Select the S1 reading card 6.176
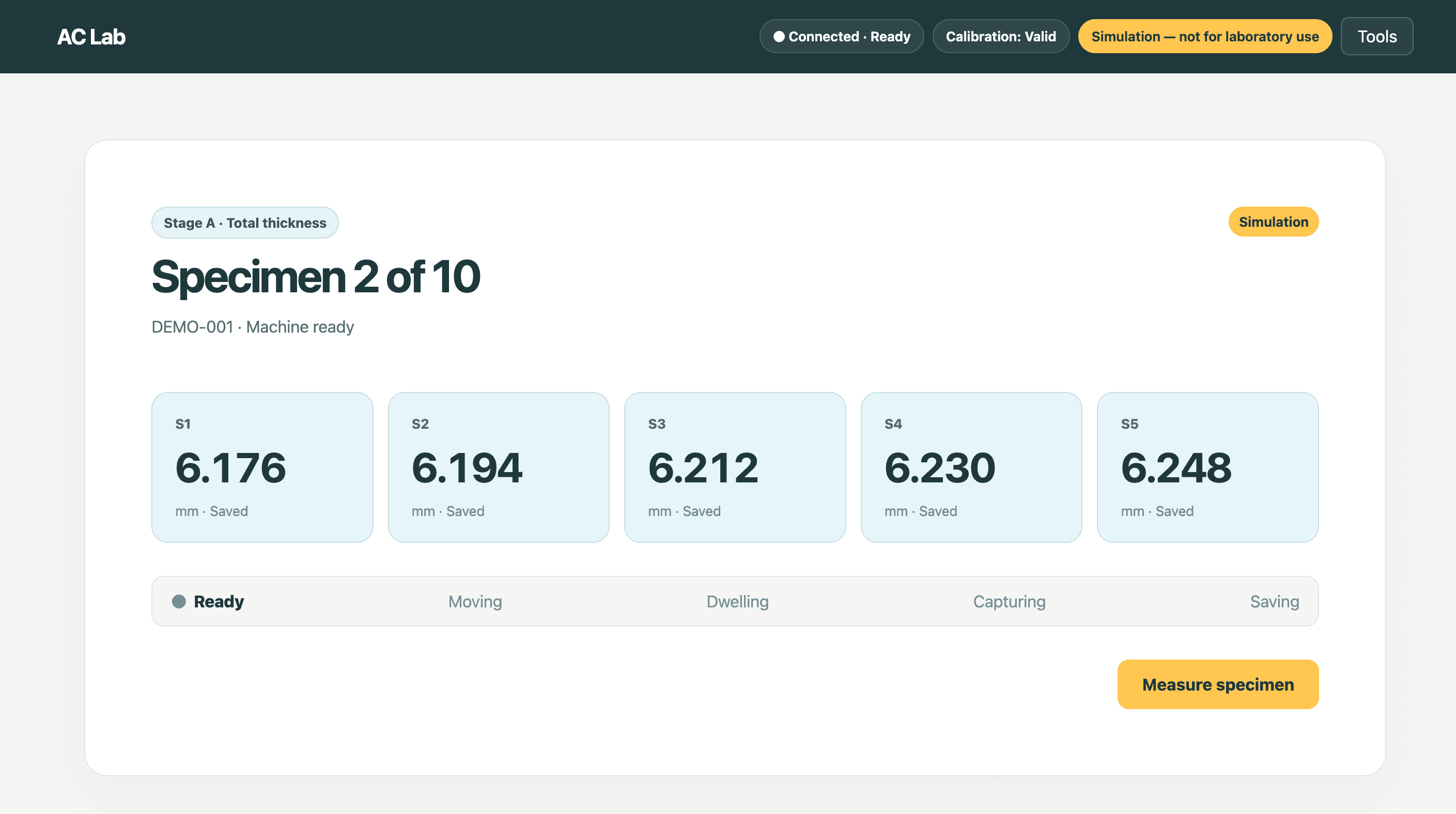Image resolution: width=1456 pixels, height=814 pixels. (262, 467)
